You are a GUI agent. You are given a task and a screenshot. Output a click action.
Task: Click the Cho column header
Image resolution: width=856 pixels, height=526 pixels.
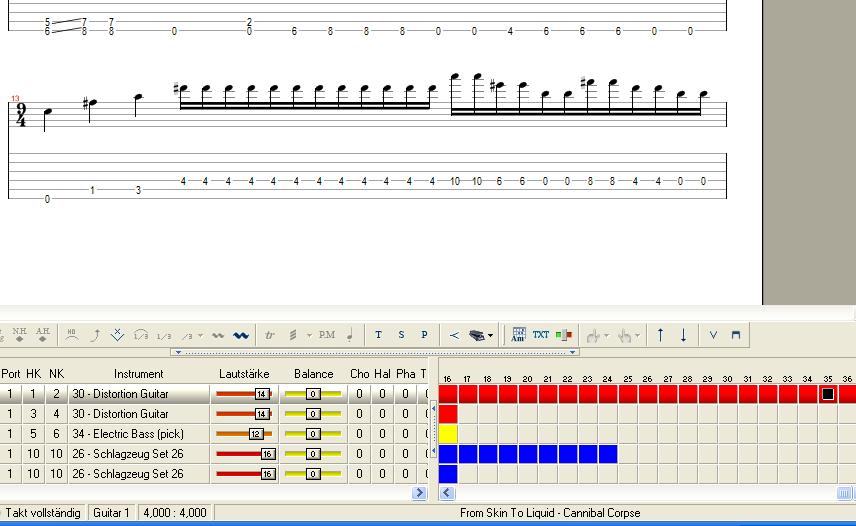[x=359, y=374]
